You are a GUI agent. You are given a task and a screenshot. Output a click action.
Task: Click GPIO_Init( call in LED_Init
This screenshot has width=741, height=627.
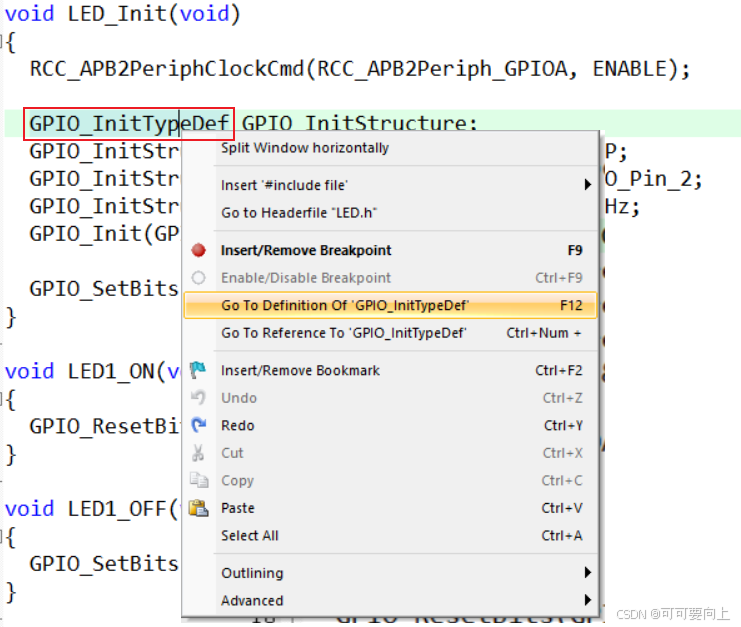pos(92,234)
